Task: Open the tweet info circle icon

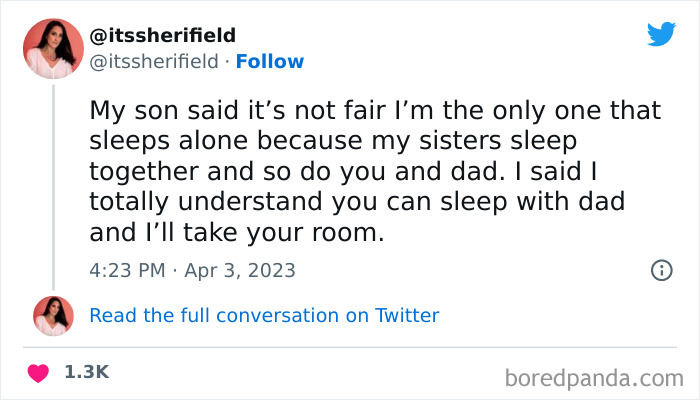Action: pyautogui.click(x=660, y=270)
